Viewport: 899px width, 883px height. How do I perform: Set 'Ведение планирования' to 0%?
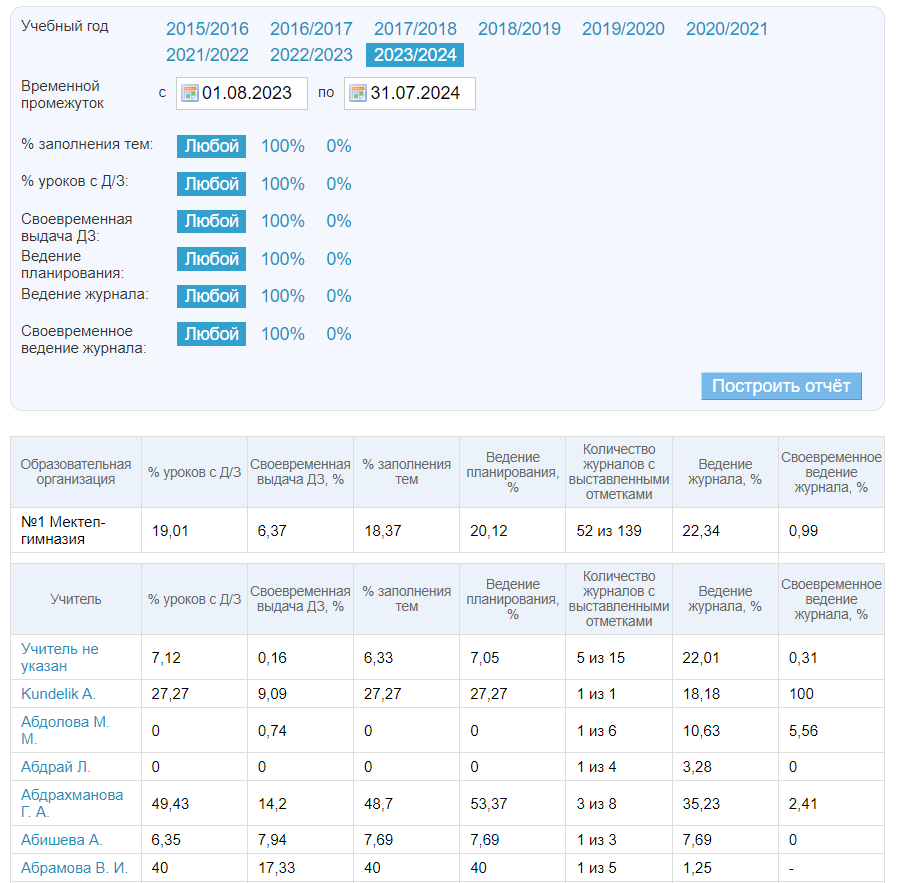click(338, 259)
